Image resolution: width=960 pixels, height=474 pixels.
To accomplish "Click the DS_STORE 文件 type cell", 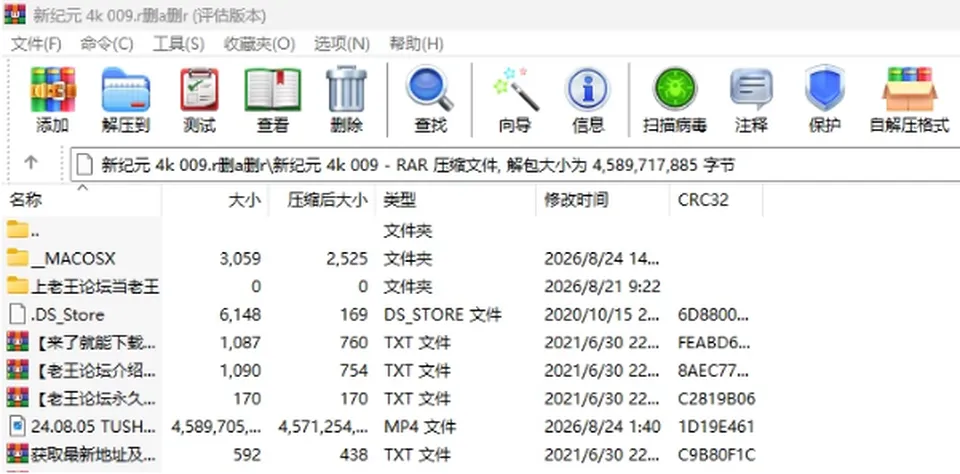I will click(443, 315).
